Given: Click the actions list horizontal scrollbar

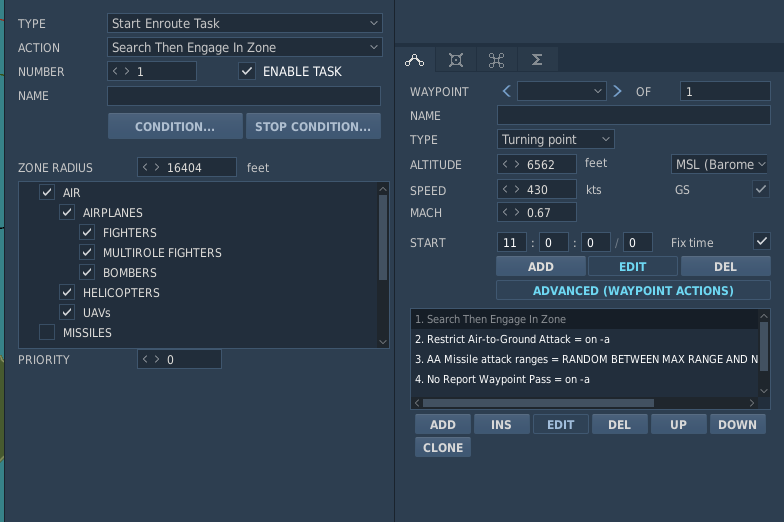Looking at the screenshot, I should (x=538, y=403).
